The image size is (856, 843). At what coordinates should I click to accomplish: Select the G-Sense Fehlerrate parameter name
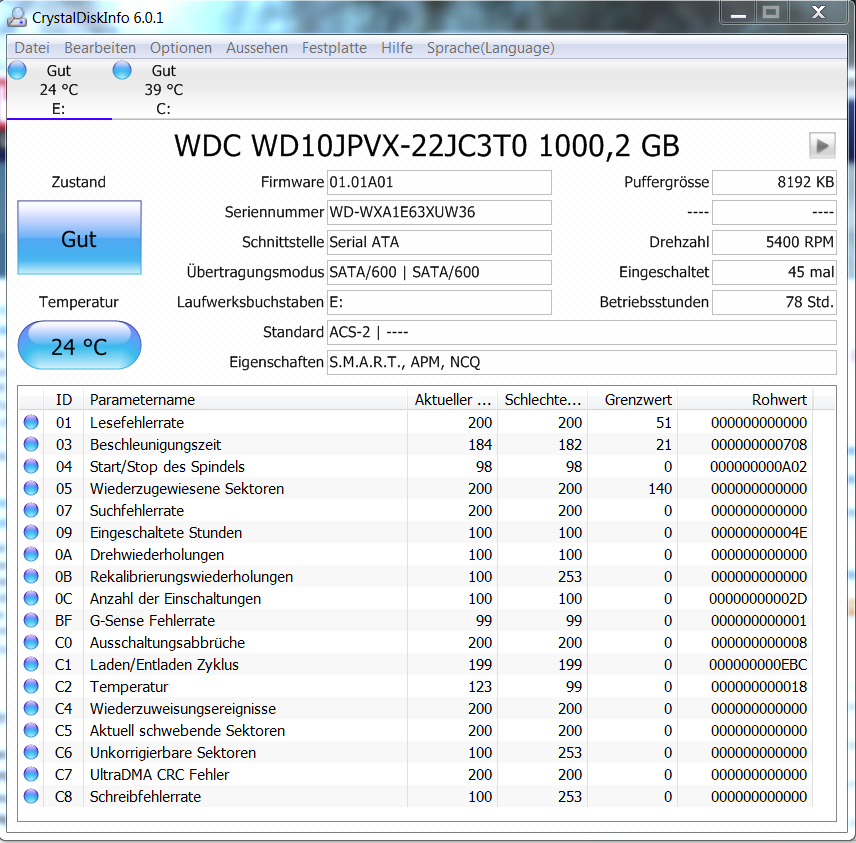[x=152, y=621]
